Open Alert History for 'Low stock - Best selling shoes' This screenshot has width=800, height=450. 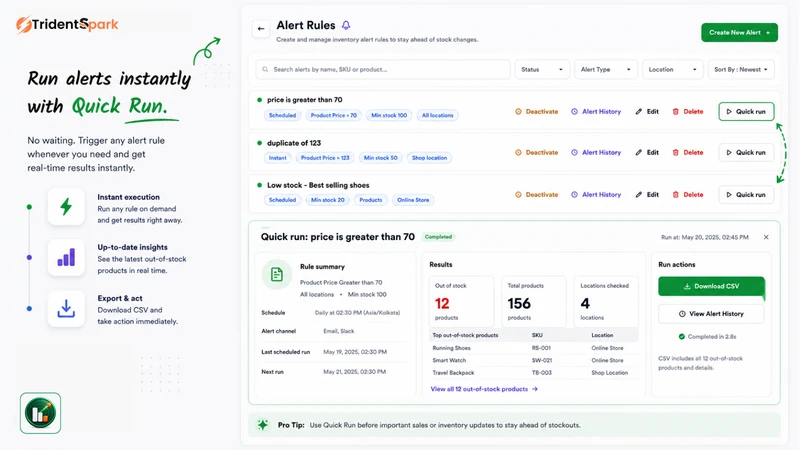click(x=596, y=195)
